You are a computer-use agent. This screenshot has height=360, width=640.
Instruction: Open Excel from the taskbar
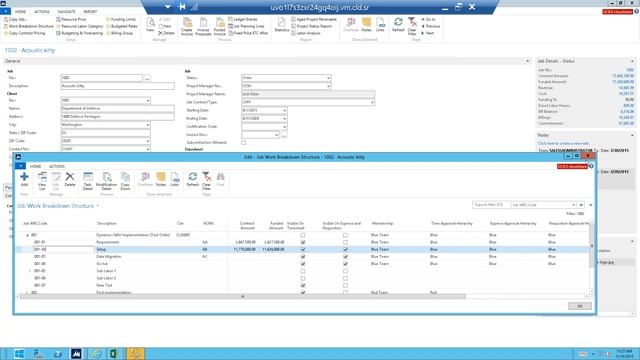tap(114, 353)
